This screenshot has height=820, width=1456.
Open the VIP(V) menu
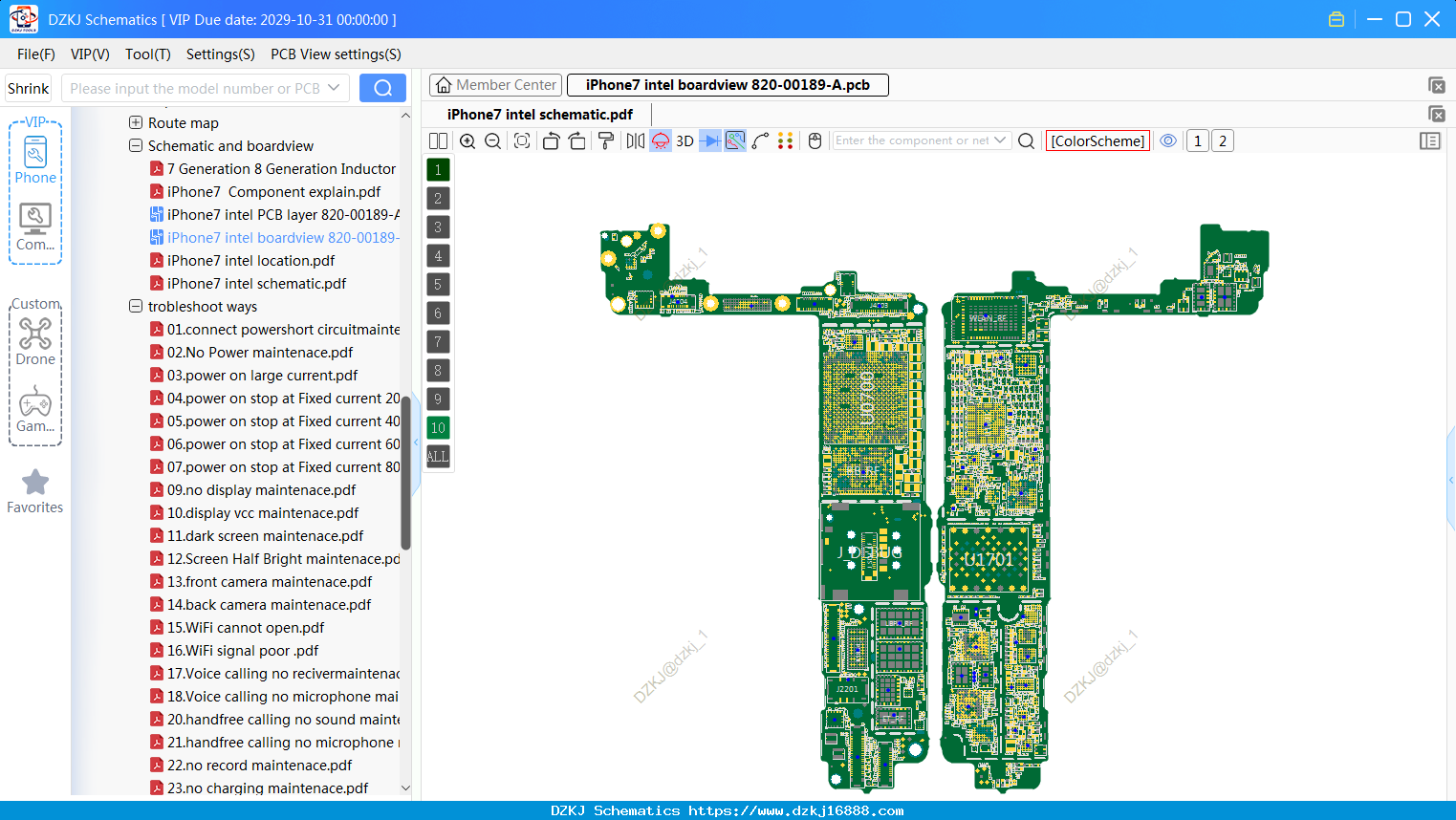click(x=90, y=54)
